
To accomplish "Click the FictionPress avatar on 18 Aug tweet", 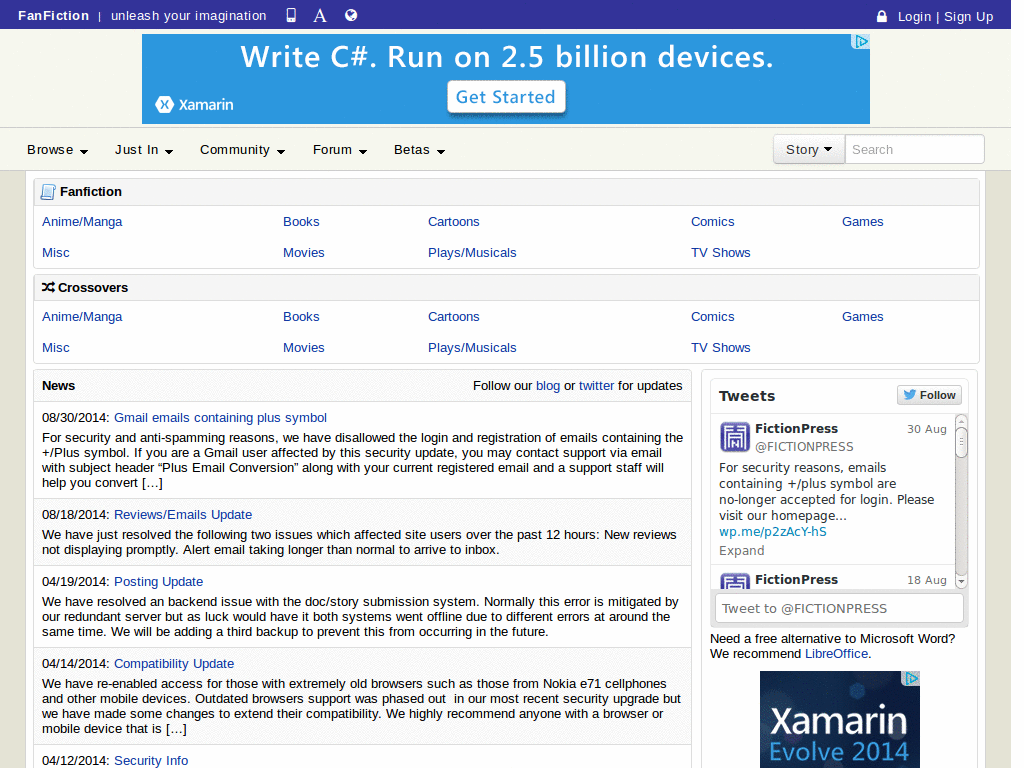I will point(735,581).
